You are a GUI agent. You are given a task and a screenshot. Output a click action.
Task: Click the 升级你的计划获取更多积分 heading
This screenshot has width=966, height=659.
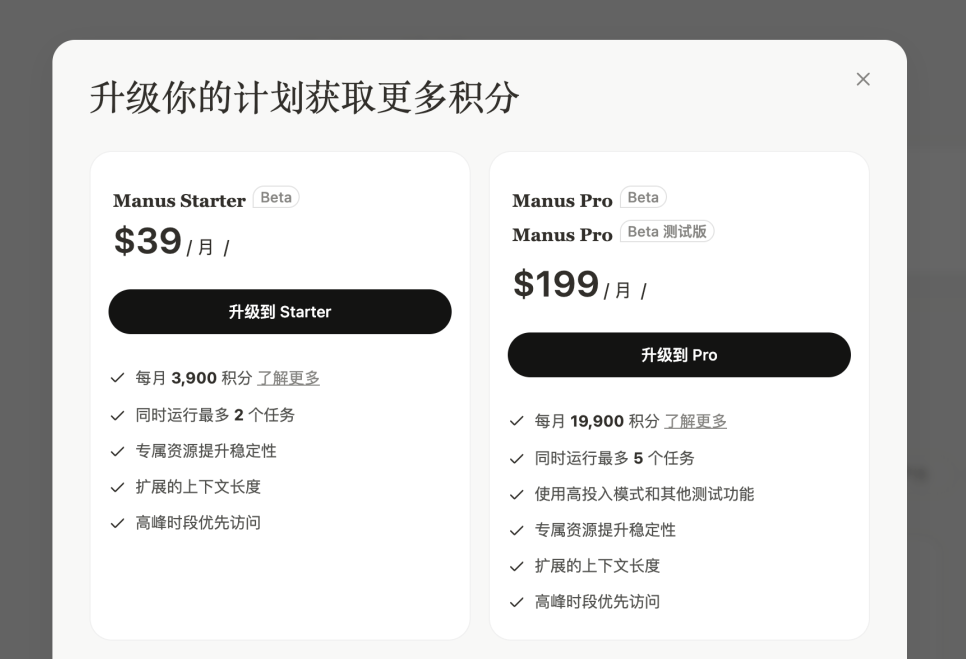click(x=304, y=97)
